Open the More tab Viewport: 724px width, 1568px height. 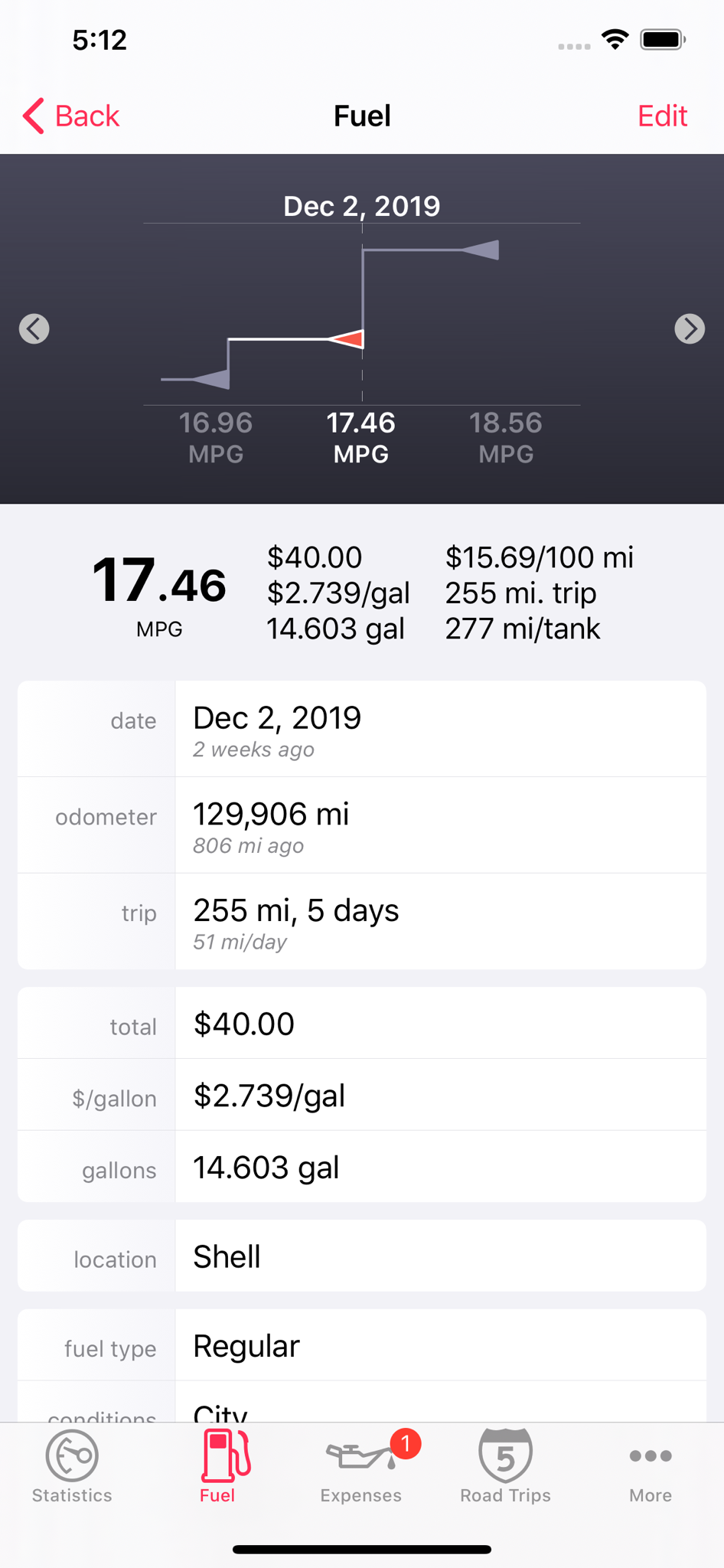(x=651, y=1466)
